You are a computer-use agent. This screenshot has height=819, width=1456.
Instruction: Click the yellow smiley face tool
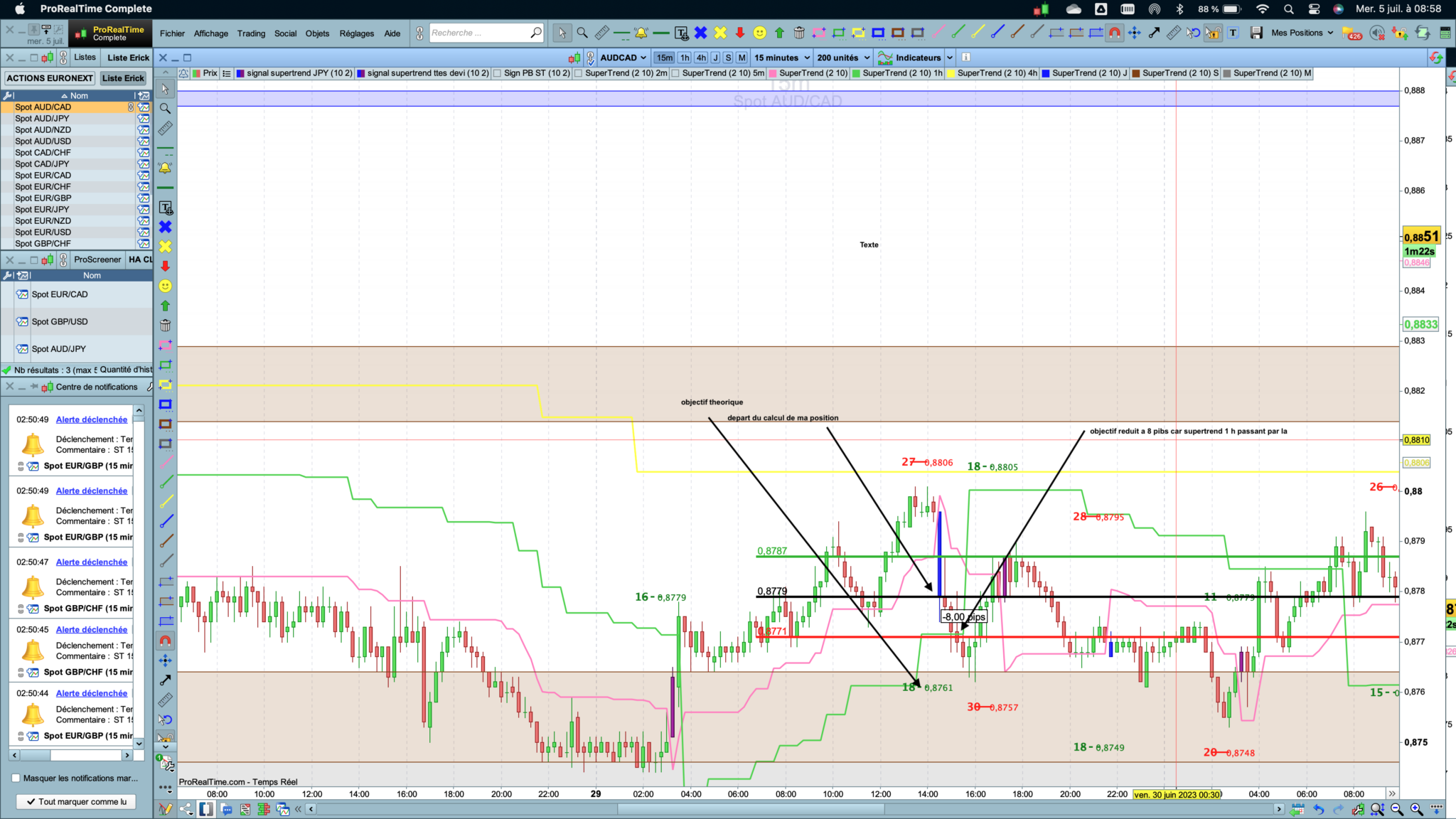pyautogui.click(x=759, y=33)
